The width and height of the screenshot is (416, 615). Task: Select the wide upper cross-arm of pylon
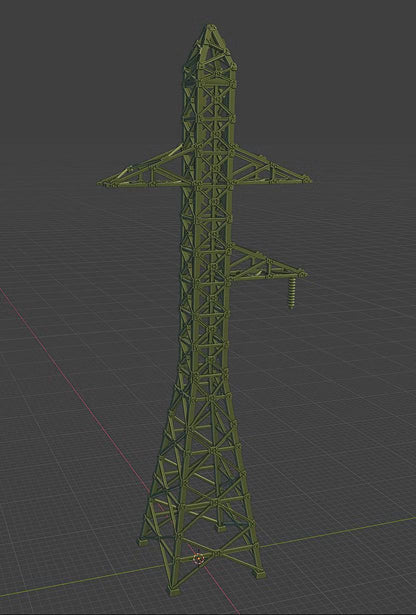point(204,167)
